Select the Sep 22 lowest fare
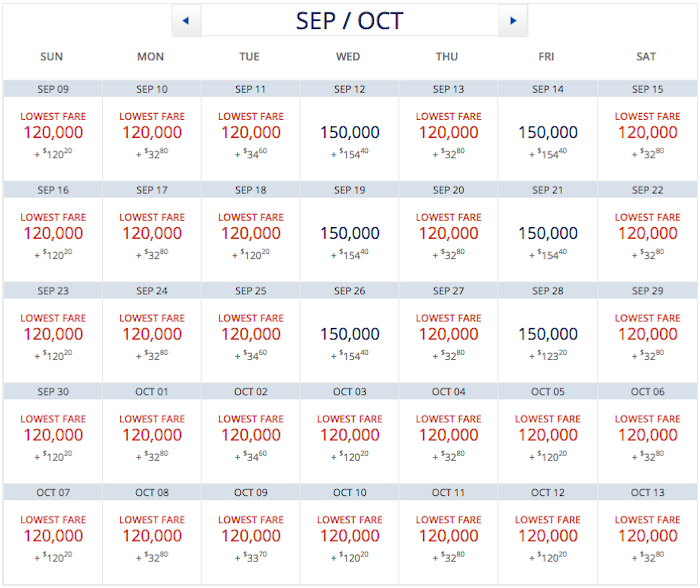The image size is (700, 588). [647, 234]
